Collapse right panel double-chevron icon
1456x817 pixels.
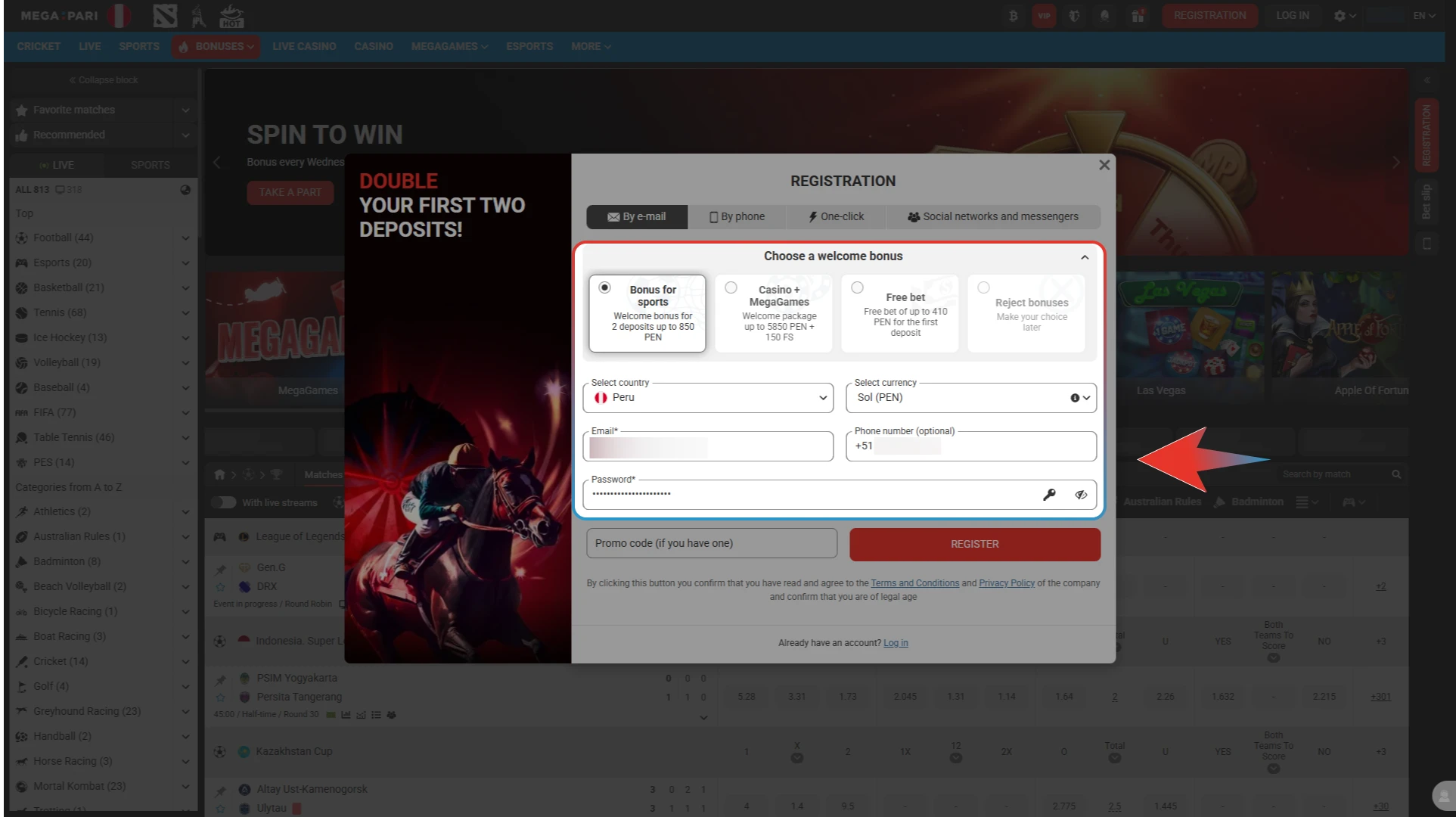pos(1427,80)
